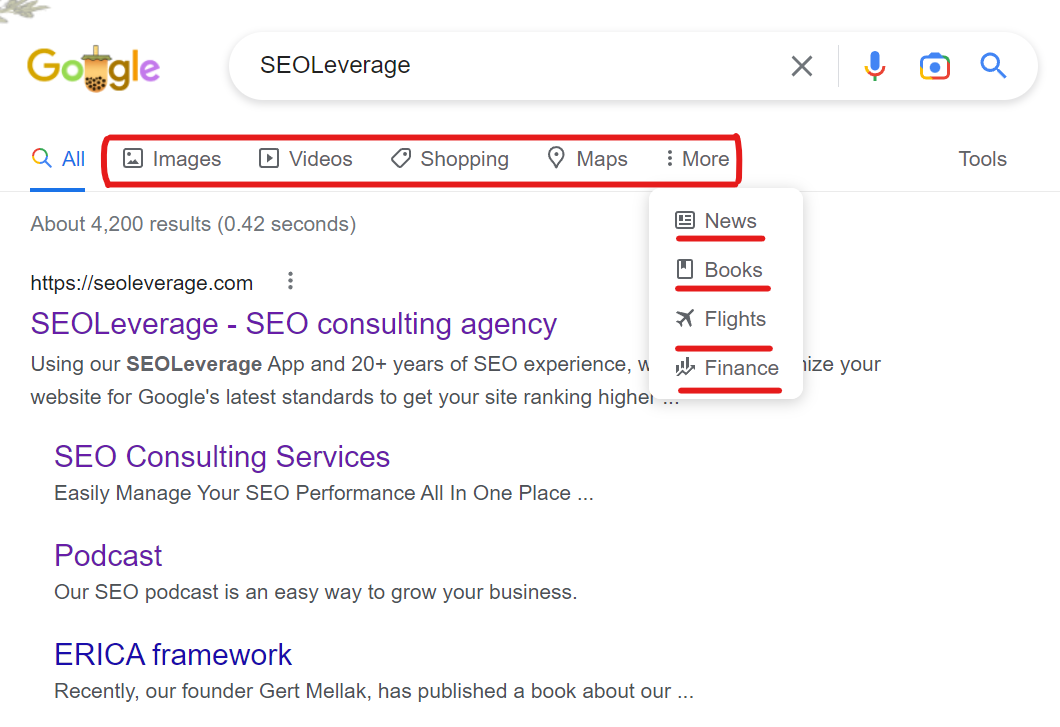Image resolution: width=1060 pixels, height=727 pixels.
Task: Switch to the Images tab
Action: [x=172, y=159]
